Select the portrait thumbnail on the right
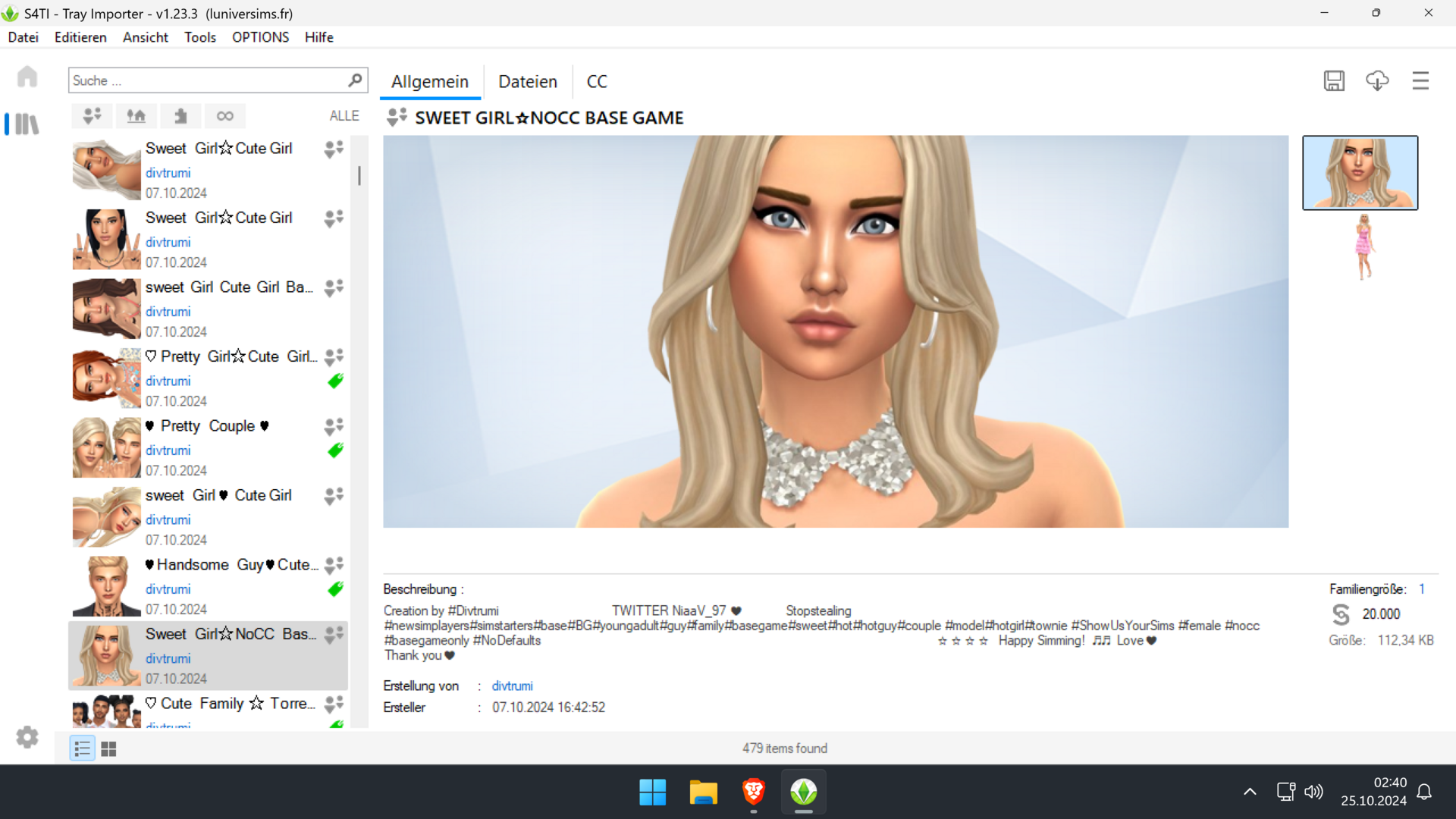Image resolution: width=1456 pixels, height=819 pixels. 1360,173
